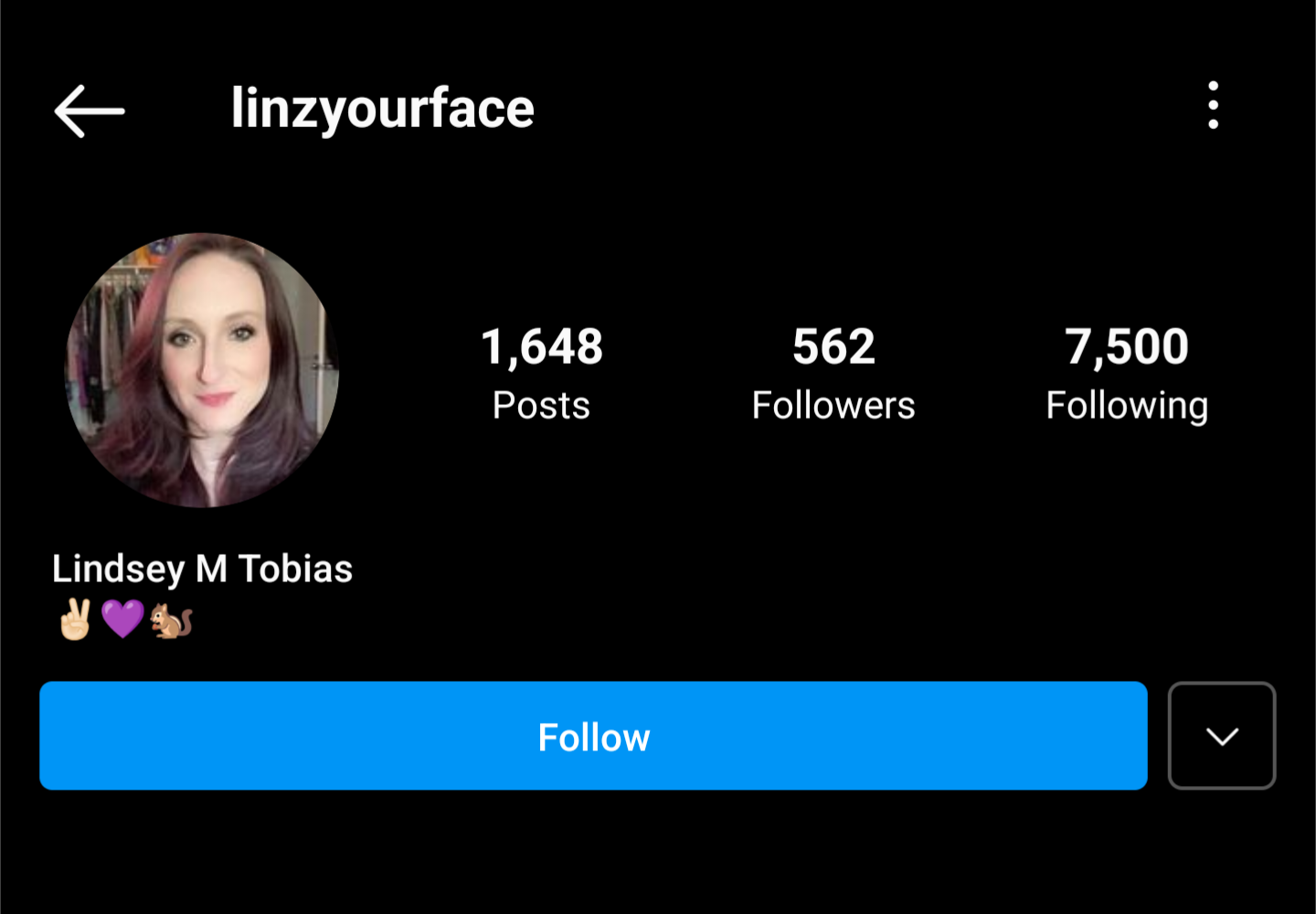This screenshot has width=1316, height=914.
Task: Expand suggestions with chevron beside Follow
Action: (1222, 736)
